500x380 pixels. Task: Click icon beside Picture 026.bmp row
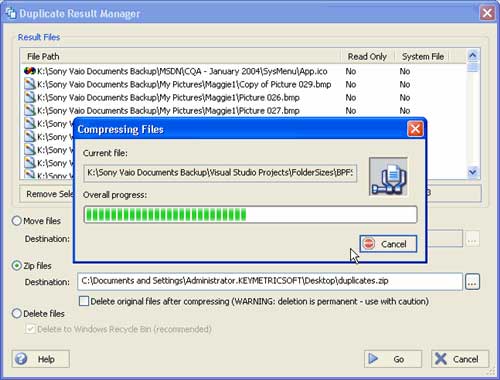click(30, 97)
